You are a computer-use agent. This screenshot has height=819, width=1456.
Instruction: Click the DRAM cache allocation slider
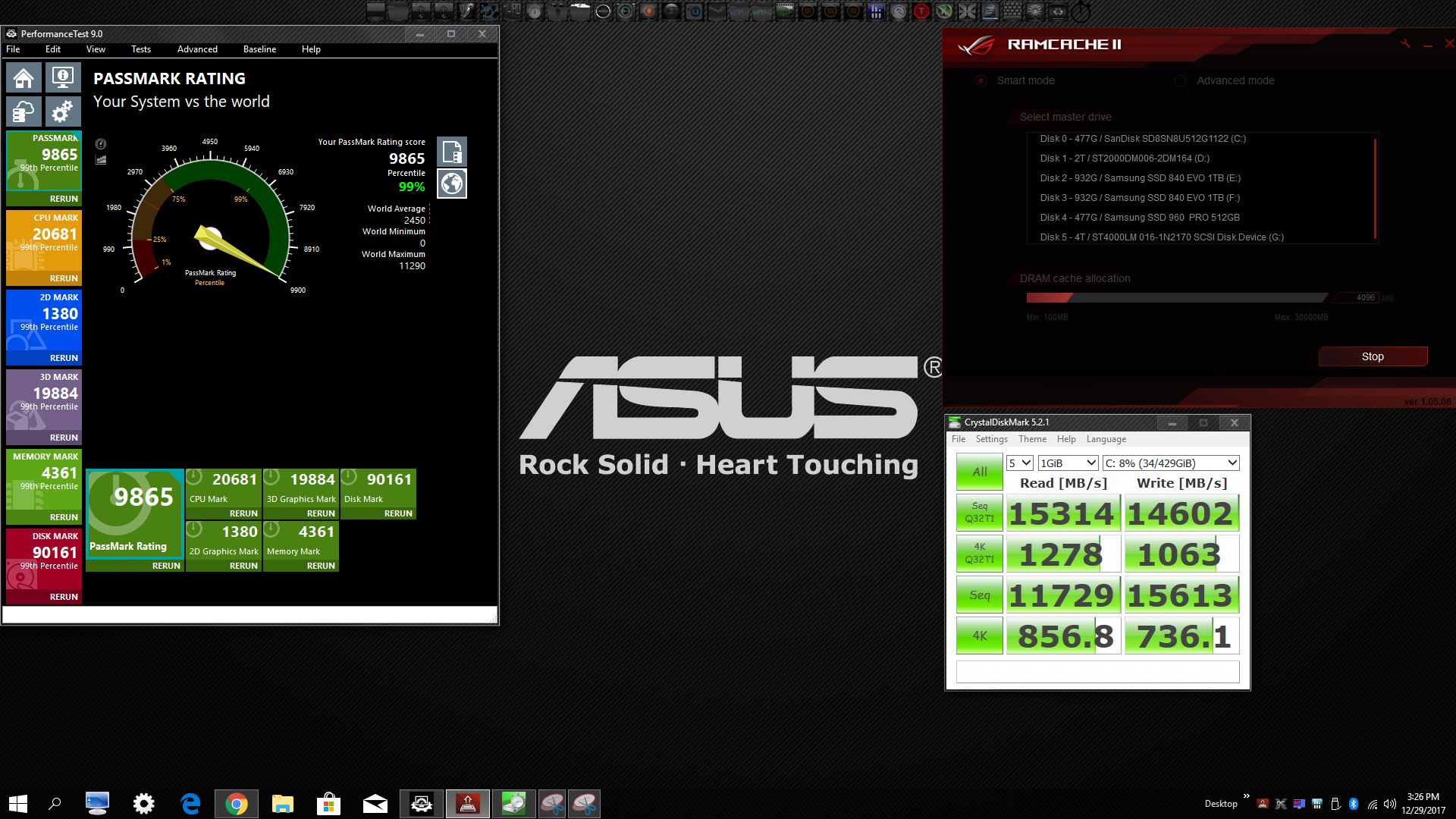click(x=1177, y=298)
